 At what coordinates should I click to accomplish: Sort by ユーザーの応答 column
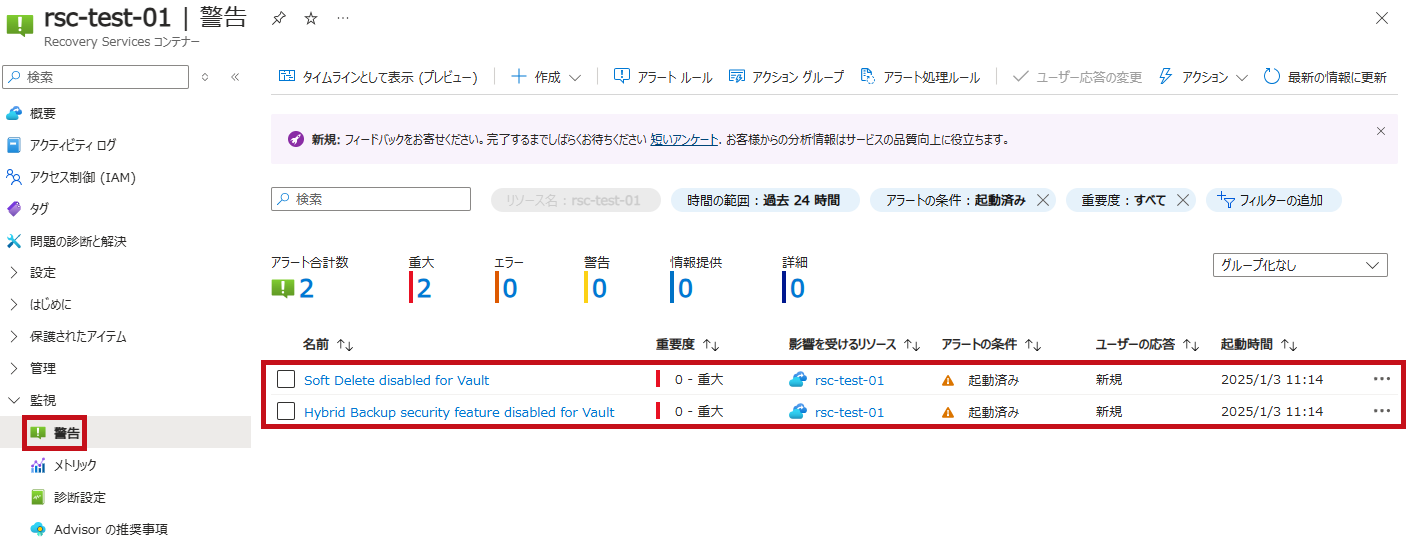click(1147, 344)
